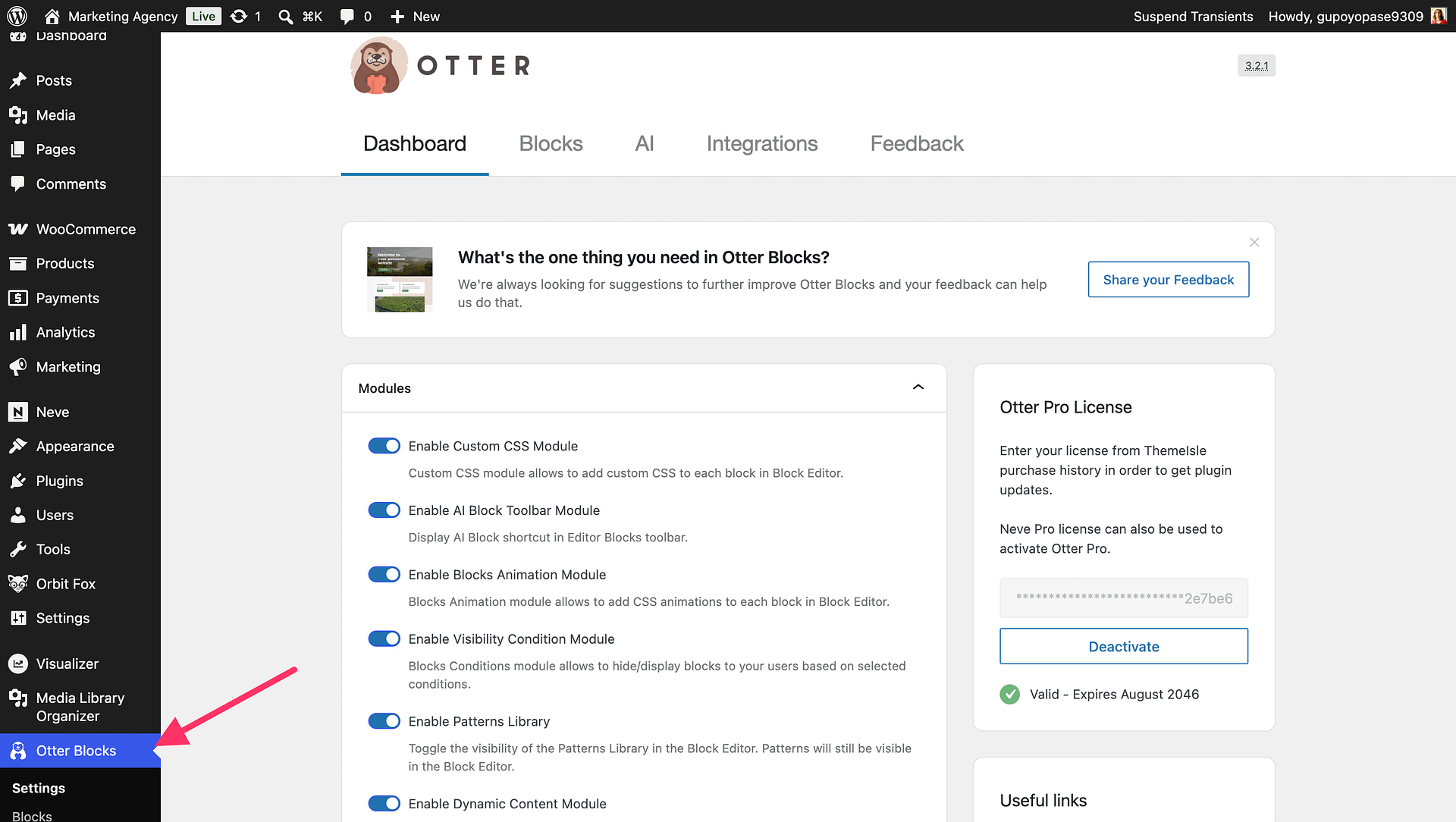Click the WooCommerce logo icon
Screen dimensions: 1456x822
tap(18, 229)
